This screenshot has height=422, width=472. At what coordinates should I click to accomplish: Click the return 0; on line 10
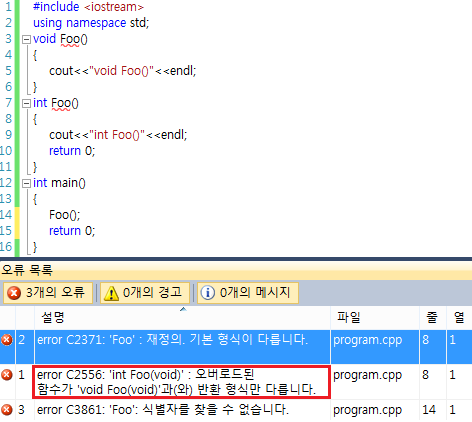72,151
